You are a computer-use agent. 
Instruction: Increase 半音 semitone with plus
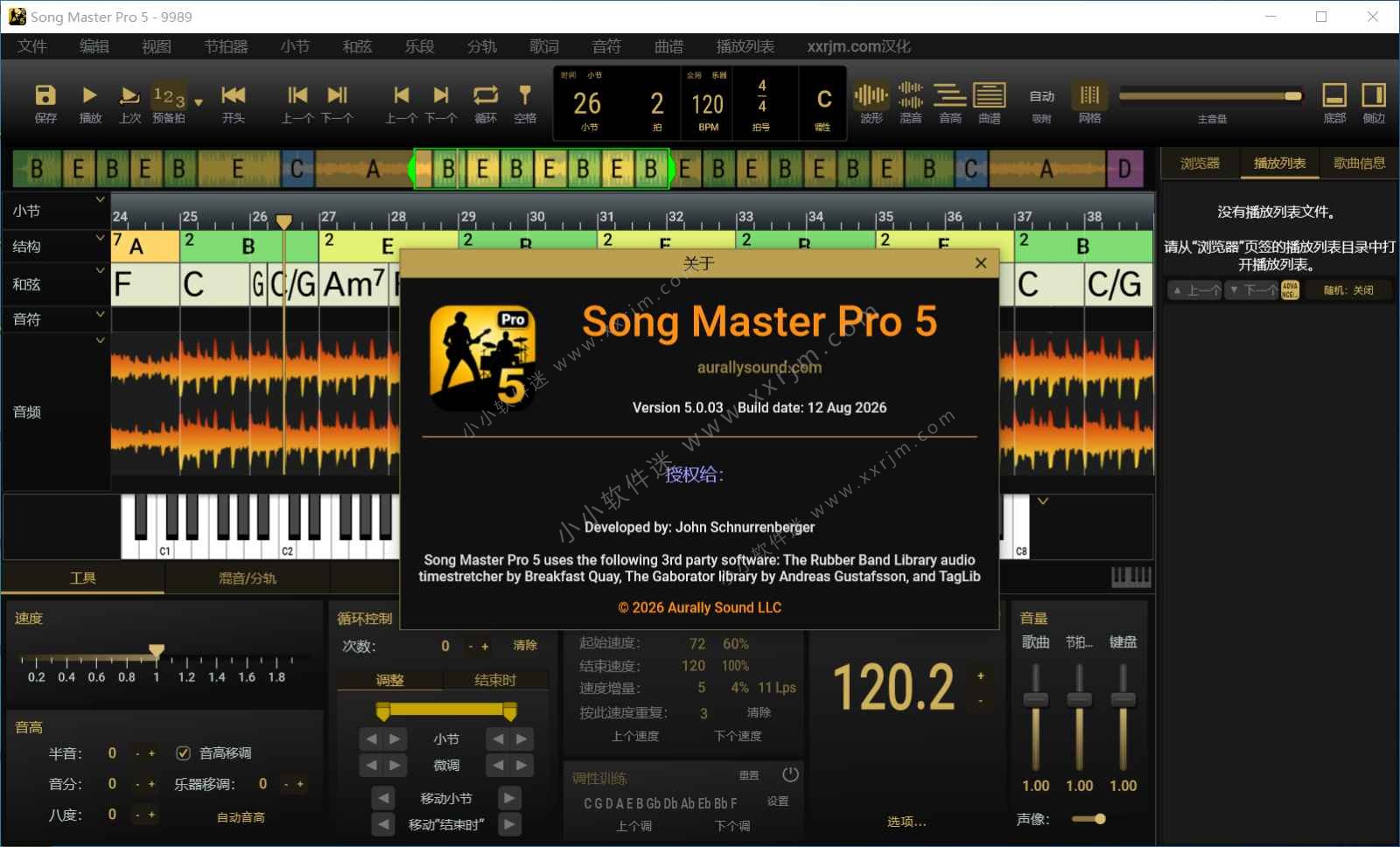[x=151, y=753]
